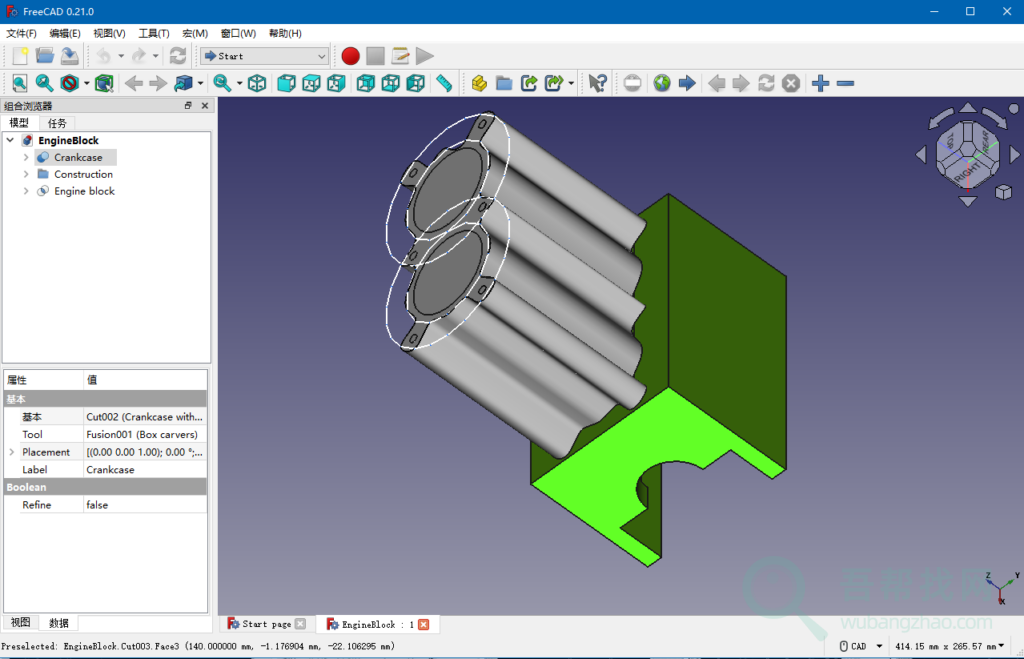Click the Fit All view icon

[19, 84]
